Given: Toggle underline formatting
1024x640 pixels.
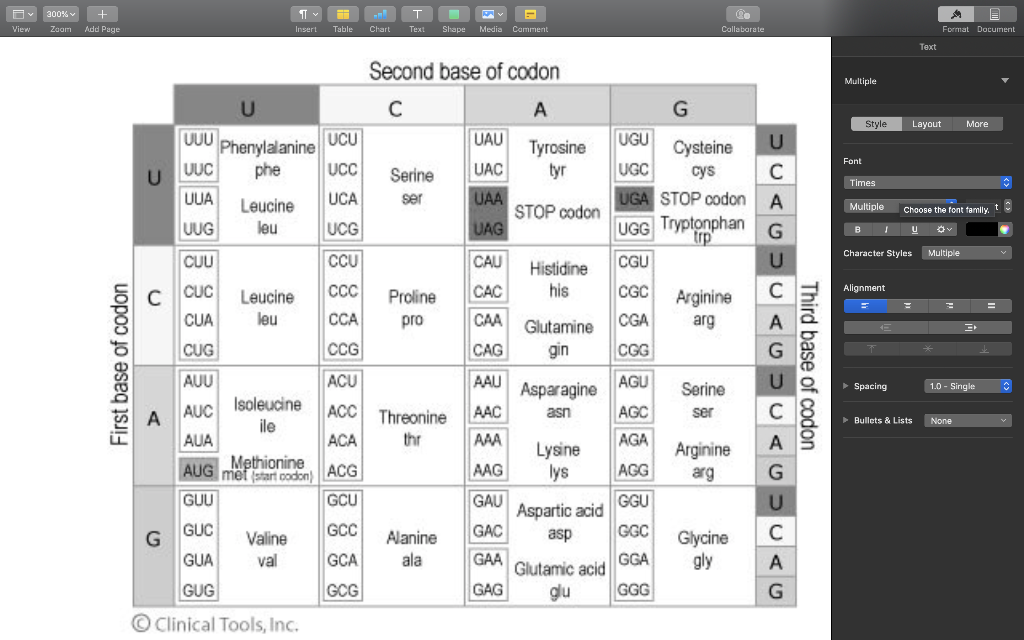Looking at the screenshot, I should pyautogui.click(x=913, y=229).
